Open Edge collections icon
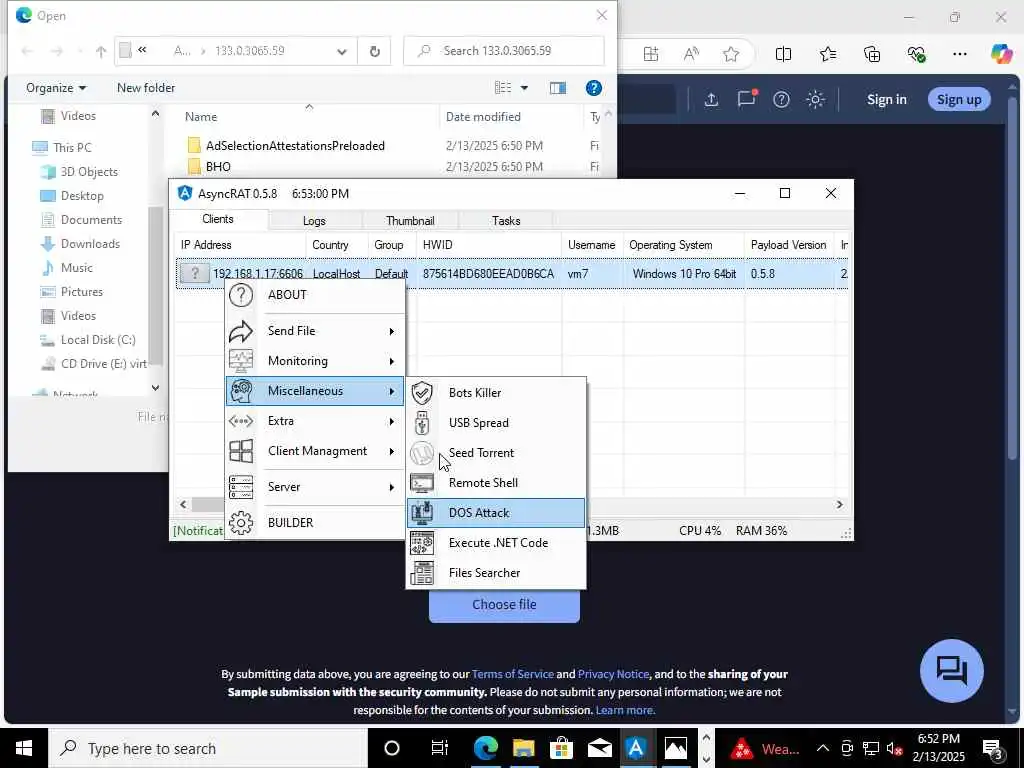The width and height of the screenshot is (1024, 768). 872,54
